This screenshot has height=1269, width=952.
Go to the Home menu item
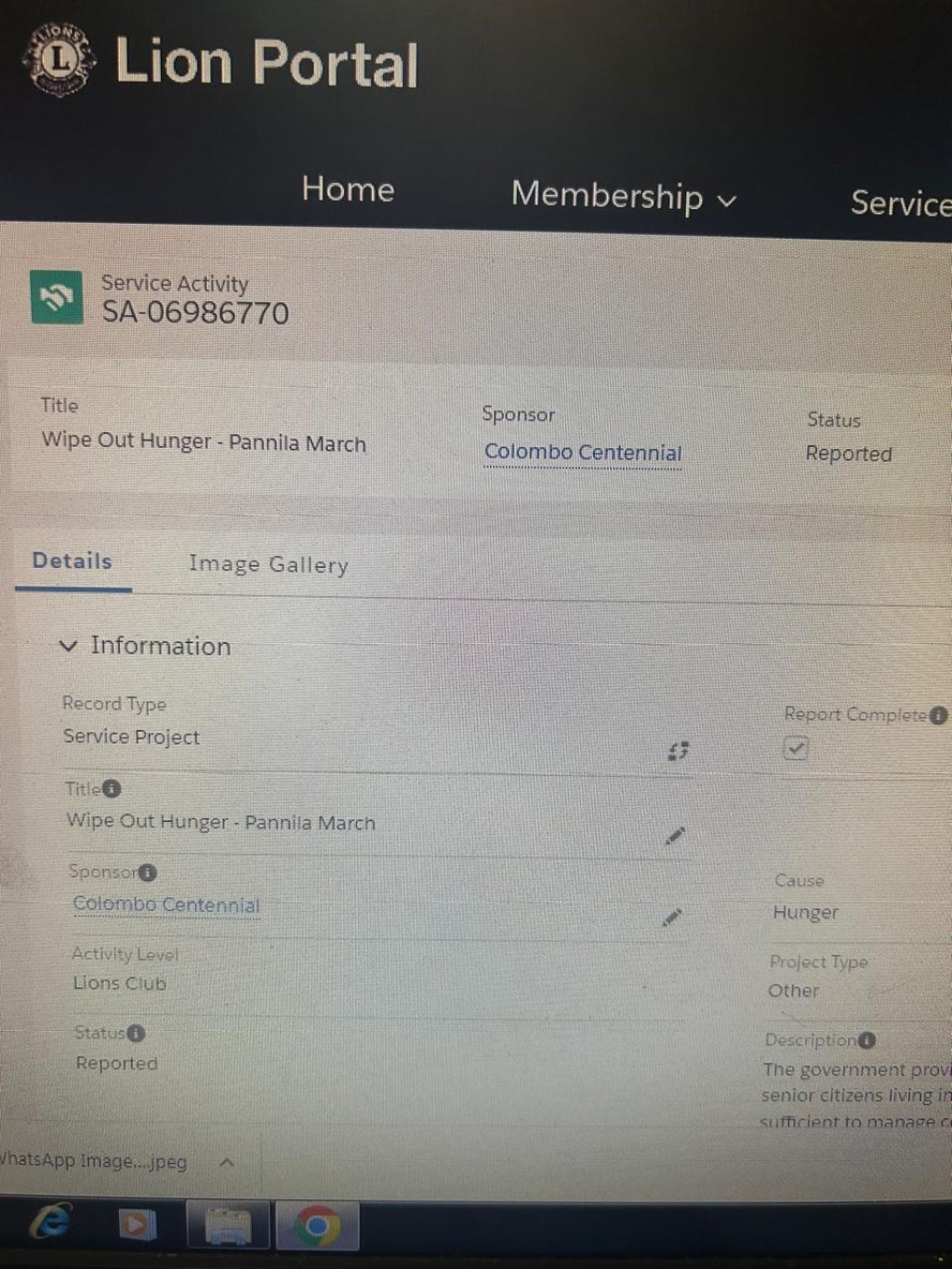coord(348,189)
